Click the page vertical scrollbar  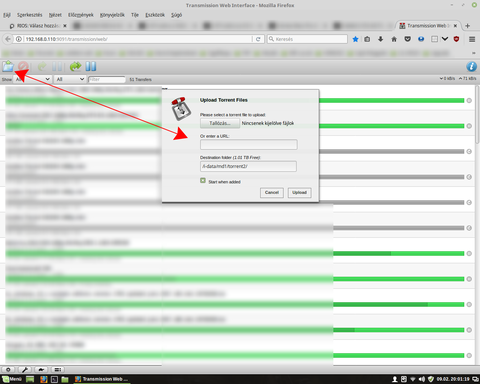[x=478, y=115]
